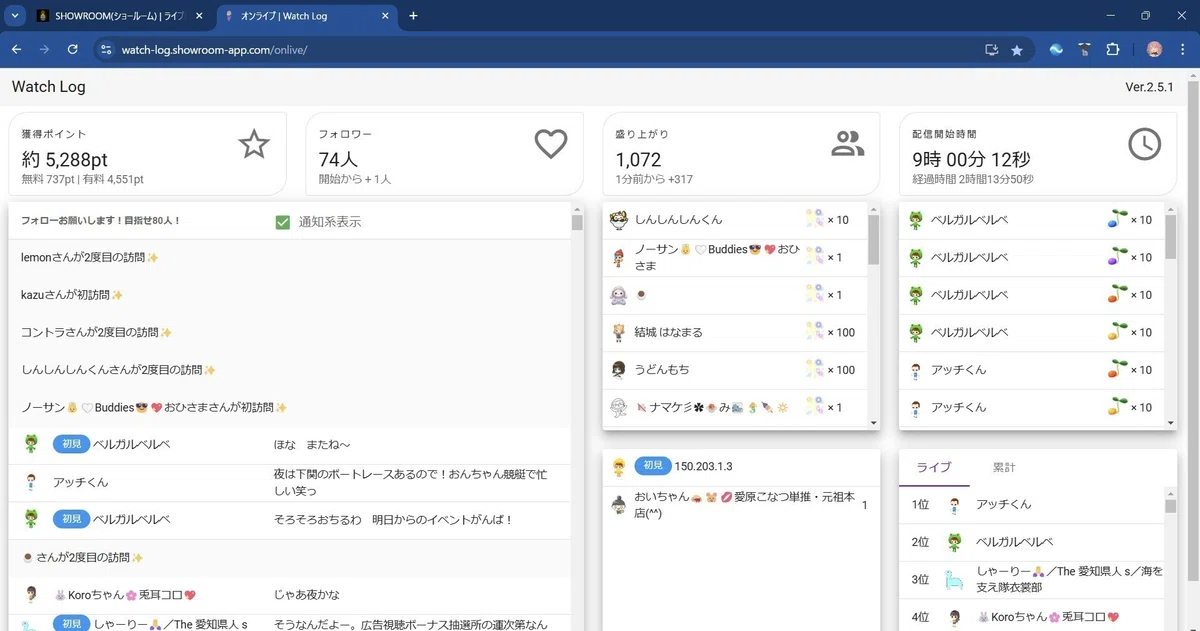Click the Ver.2.5.1 version label
Image resolution: width=1200 pixels, height=631 pixels.
coord(1149,87)
